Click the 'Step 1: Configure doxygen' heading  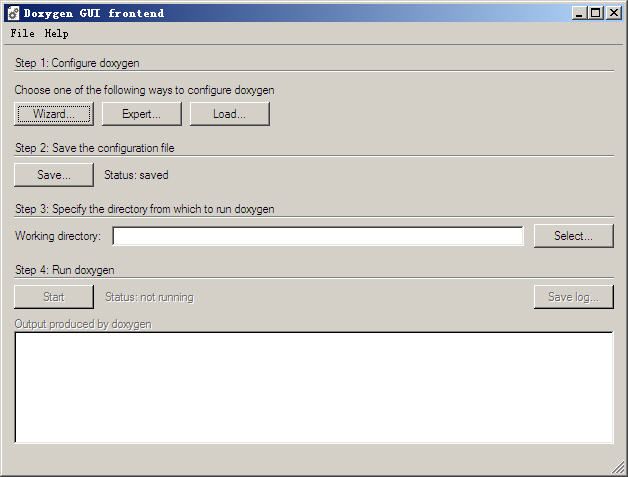[77, 63]
